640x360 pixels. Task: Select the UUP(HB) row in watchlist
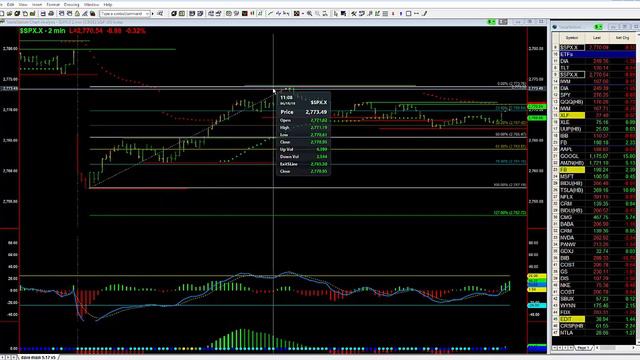pyautogui.click(x=595, y=129)
